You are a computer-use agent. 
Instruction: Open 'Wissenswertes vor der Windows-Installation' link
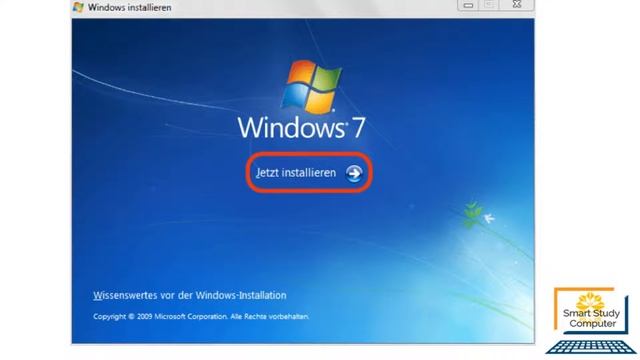(x=190, y=295)
